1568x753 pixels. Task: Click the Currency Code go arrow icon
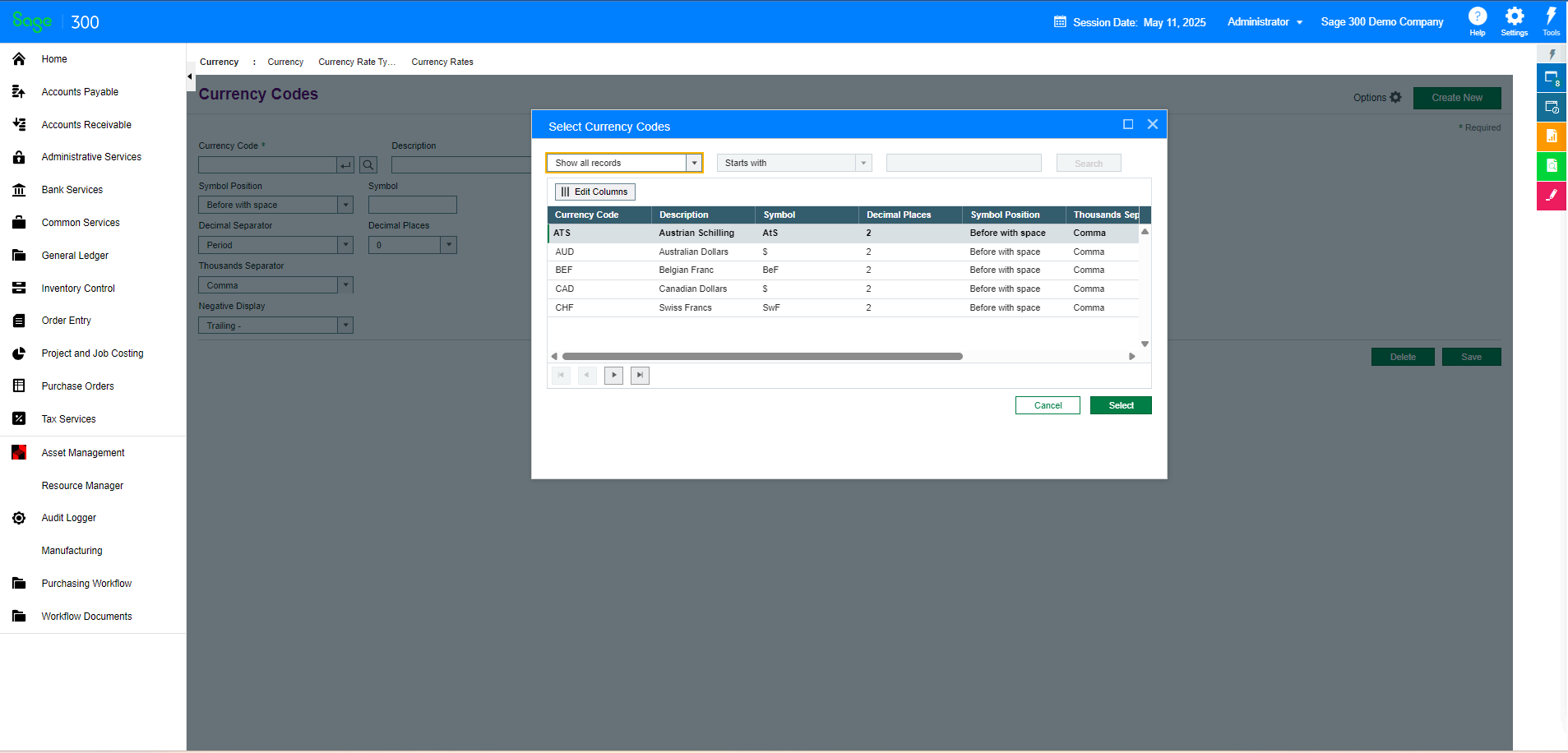(346, 165)
